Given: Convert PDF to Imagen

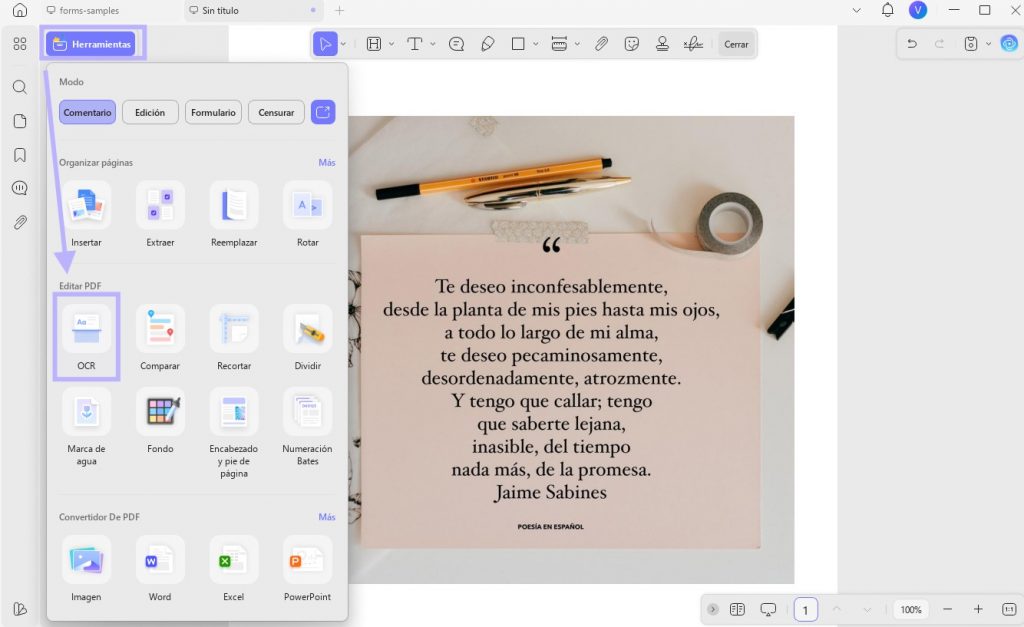Looking at the screenshot, I should (86, 568).
